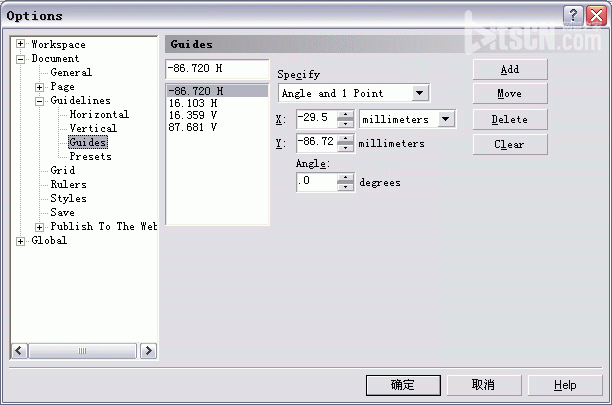The image size is (612, 405).
Task: Open the Specify Angle and 1 Point dropdown
Action: coord(420,93)
